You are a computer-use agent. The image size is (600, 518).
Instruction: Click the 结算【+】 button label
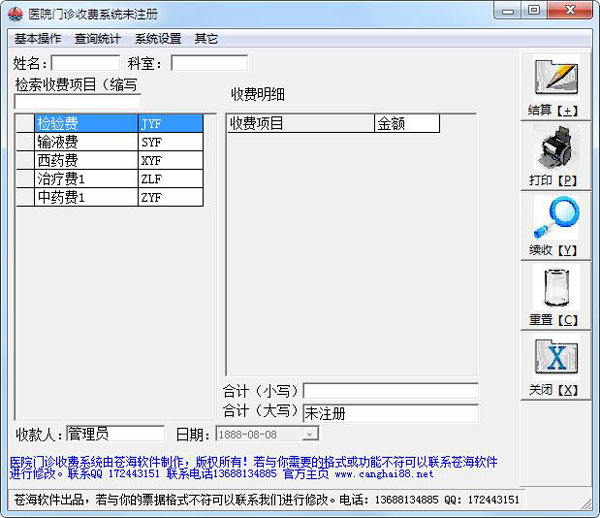pyautogui.click(x=553, y=111)
